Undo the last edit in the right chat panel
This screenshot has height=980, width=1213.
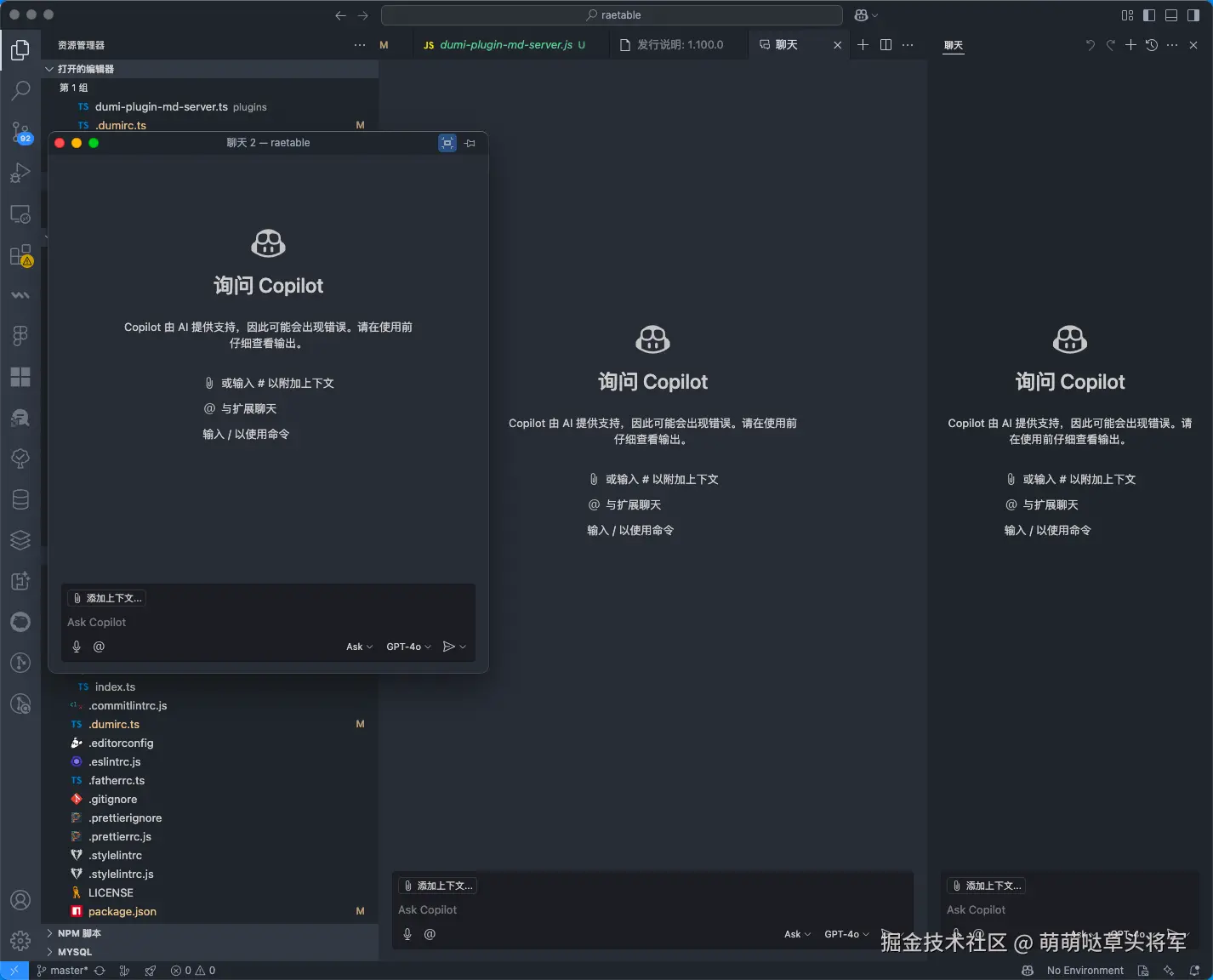tap(1091, 45)
